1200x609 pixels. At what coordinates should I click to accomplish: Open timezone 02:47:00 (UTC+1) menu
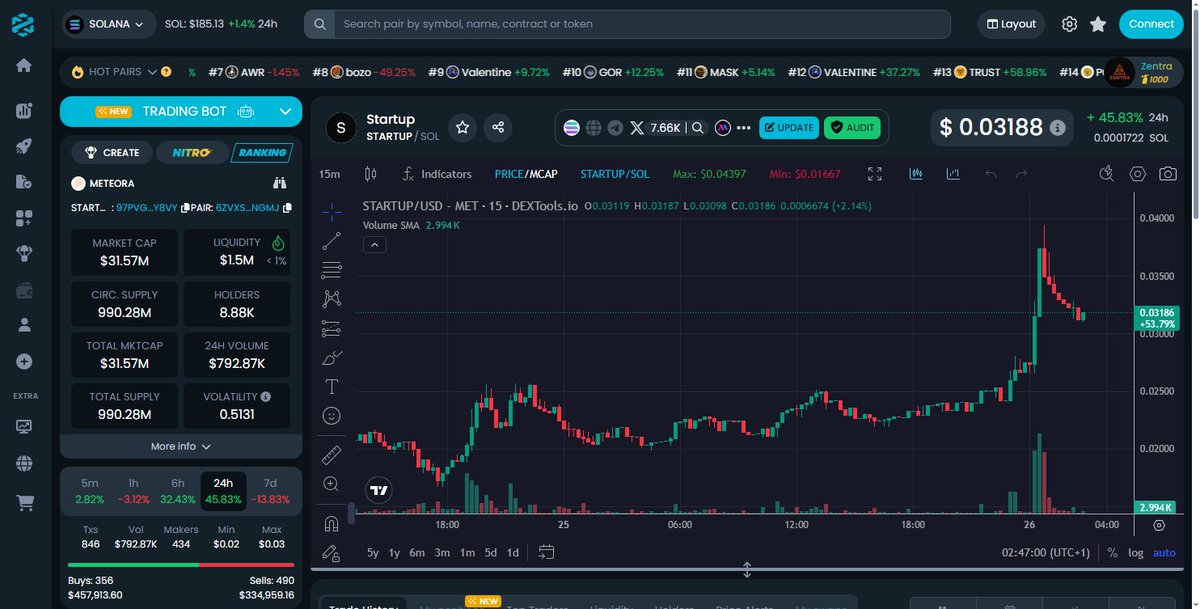click(x=1045, y=552)
